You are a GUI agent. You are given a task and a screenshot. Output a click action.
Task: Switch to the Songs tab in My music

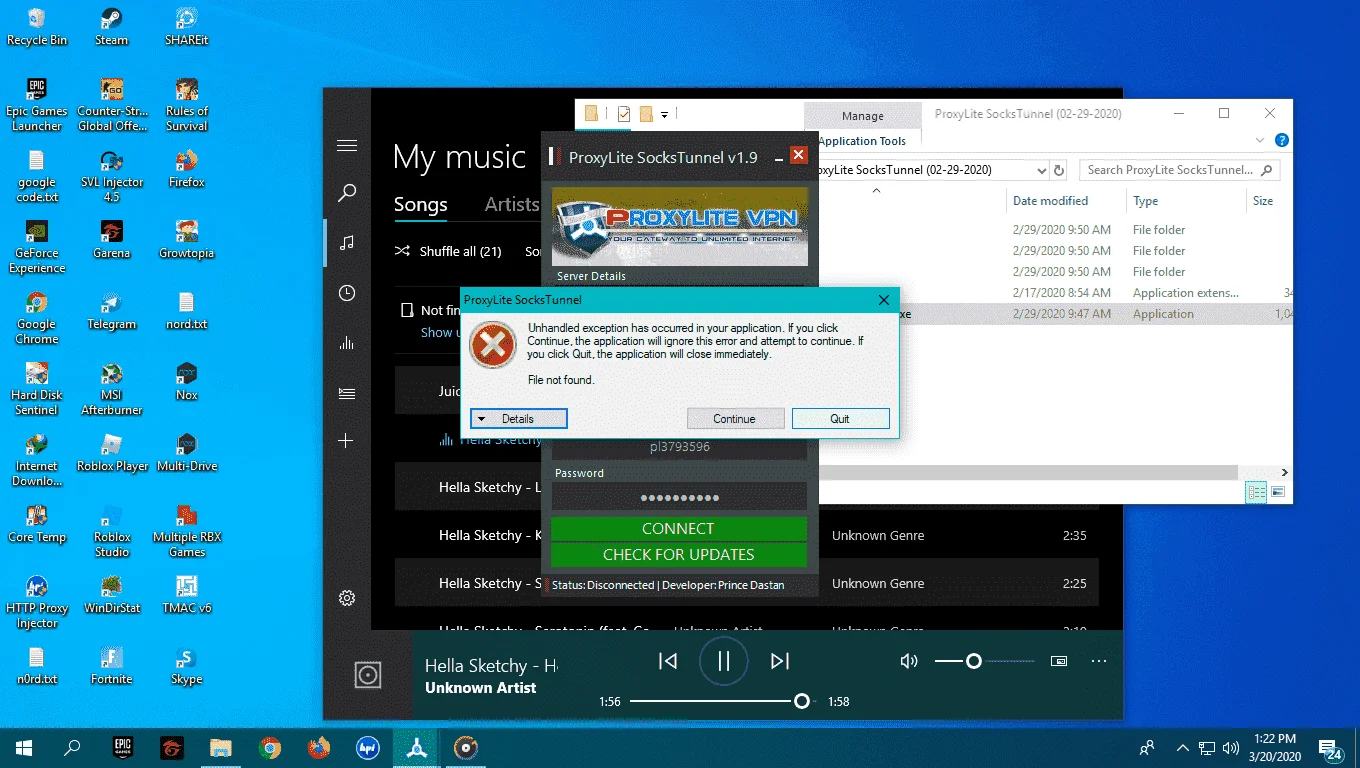[x=420, y=204]
